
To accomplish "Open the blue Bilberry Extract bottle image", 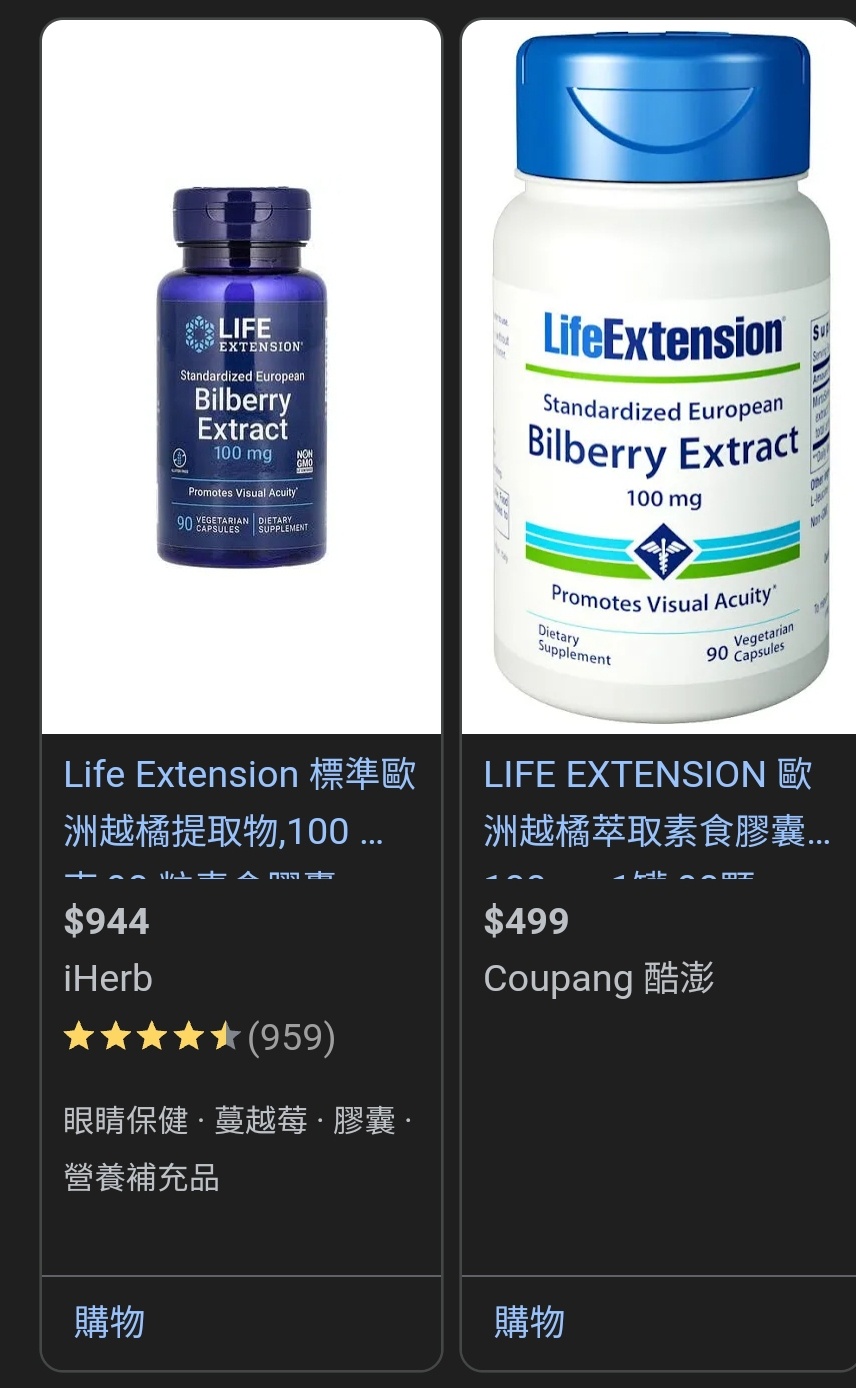I will click(241, 377).
